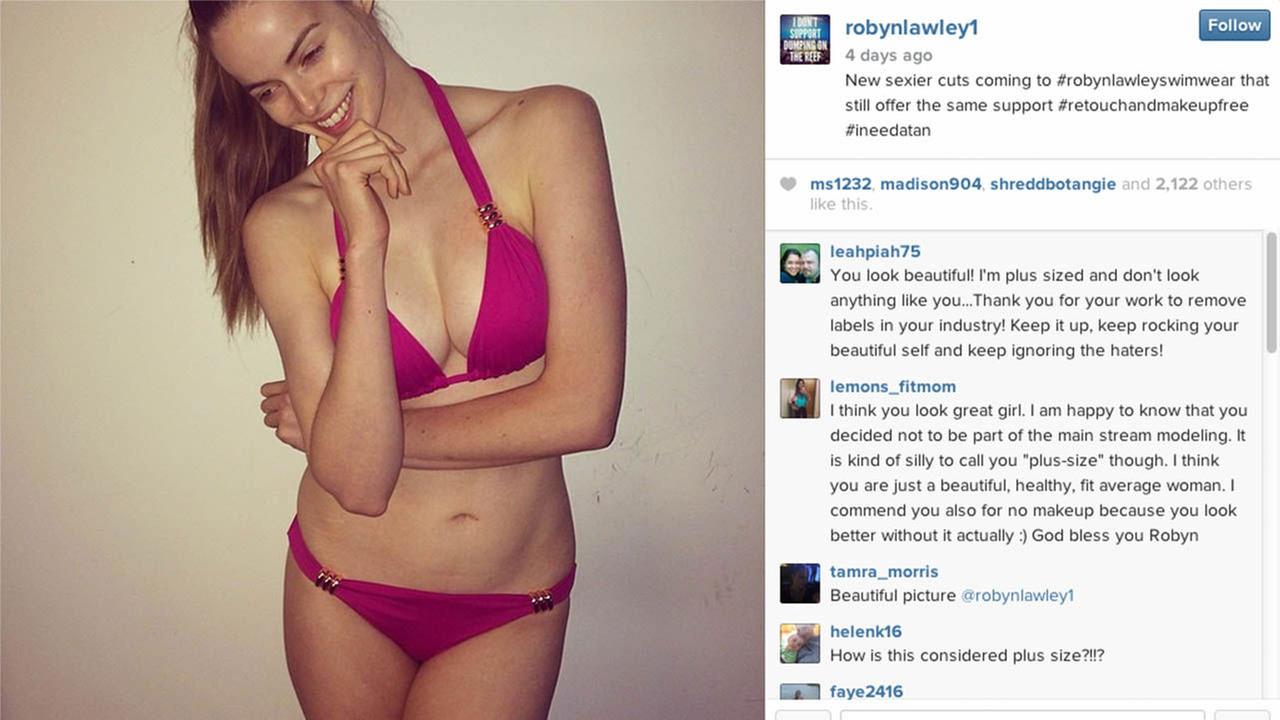View liker madison904's profile
The image size is (1280, 720).
point(931,184)
